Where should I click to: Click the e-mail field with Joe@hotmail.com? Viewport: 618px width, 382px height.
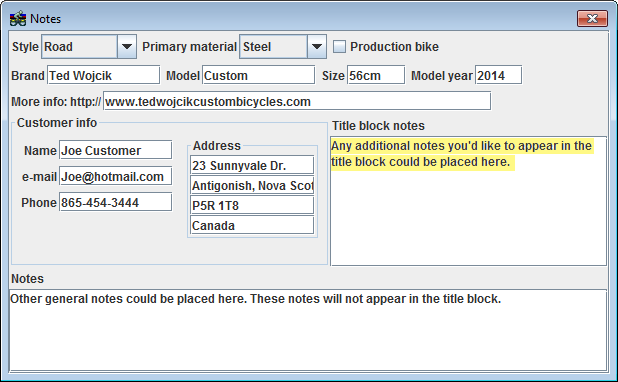point(115,176)
